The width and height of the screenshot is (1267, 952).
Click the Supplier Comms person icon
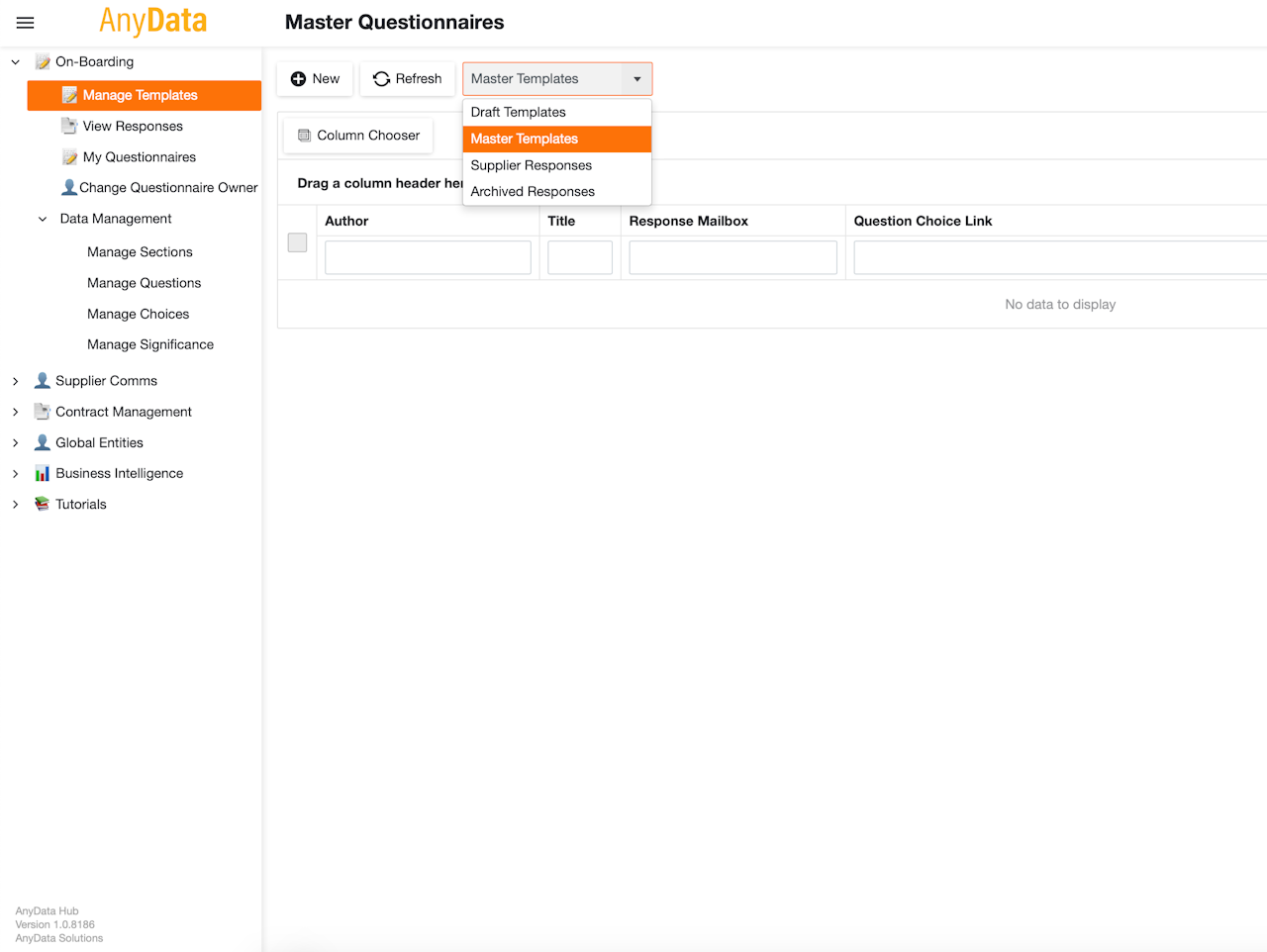pos(43,380)
